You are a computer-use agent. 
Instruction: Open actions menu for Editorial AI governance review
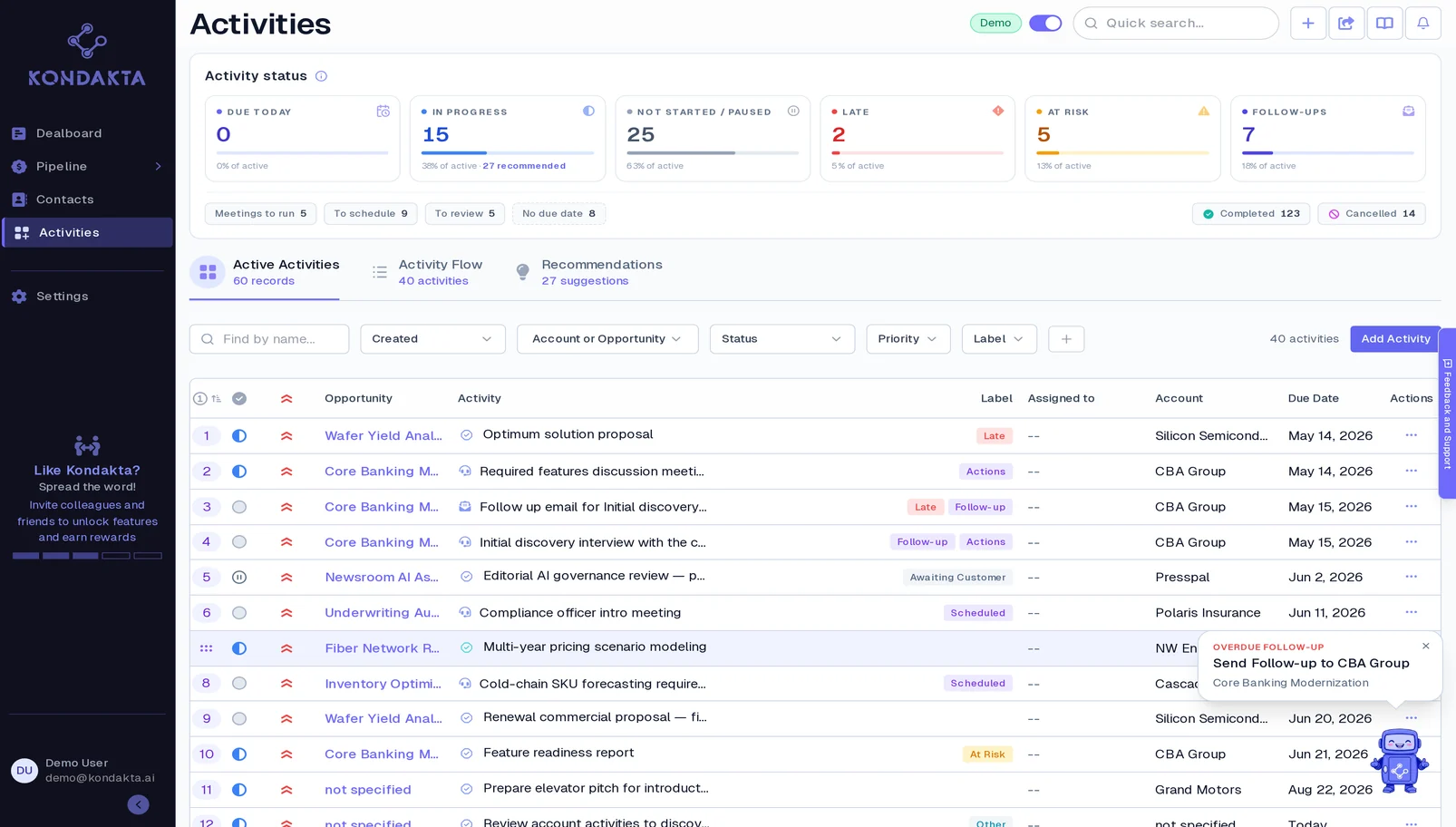coord(1411,577)
